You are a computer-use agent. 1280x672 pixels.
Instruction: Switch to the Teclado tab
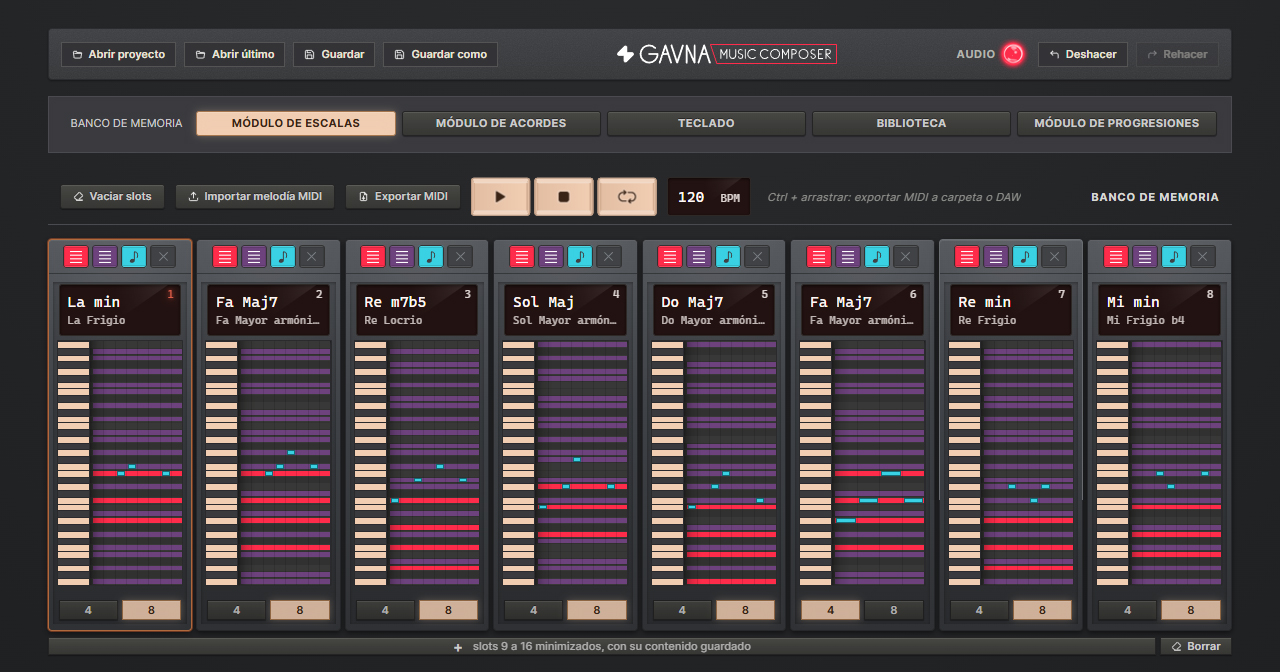[706, 124]
